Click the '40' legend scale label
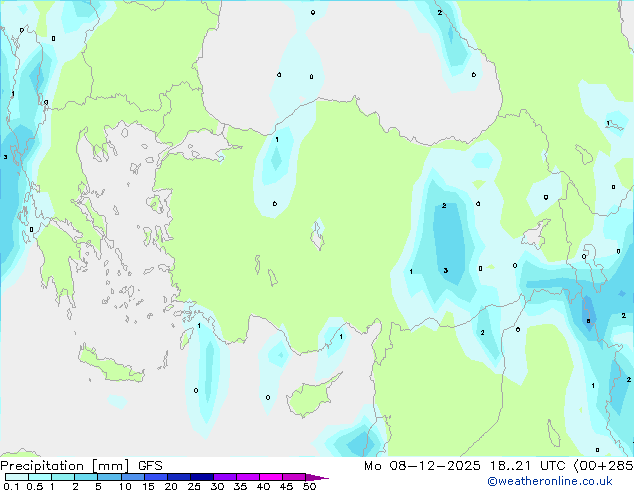 263,486
